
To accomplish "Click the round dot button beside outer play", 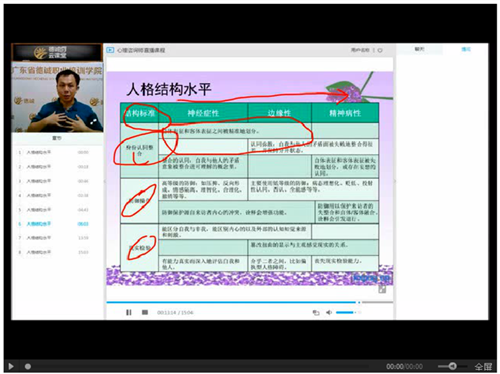I will 28,366.
